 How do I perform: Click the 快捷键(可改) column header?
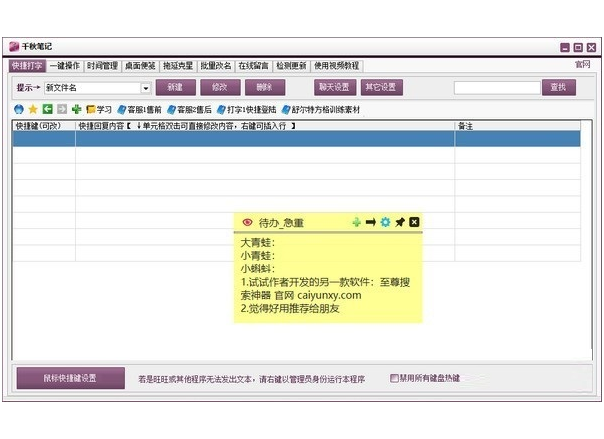click(44, 126)
